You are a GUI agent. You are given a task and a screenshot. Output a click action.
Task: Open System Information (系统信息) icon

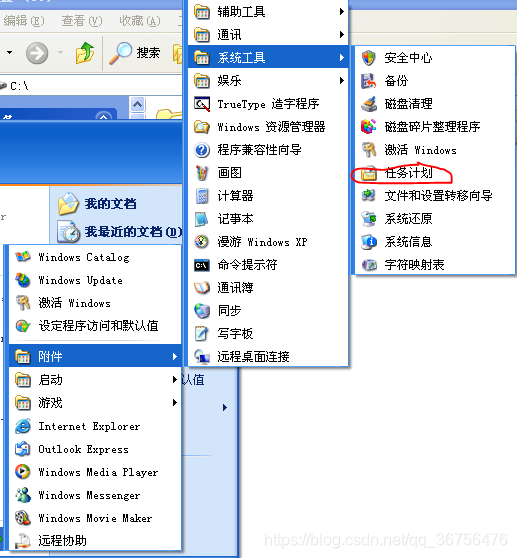(368, 242)
